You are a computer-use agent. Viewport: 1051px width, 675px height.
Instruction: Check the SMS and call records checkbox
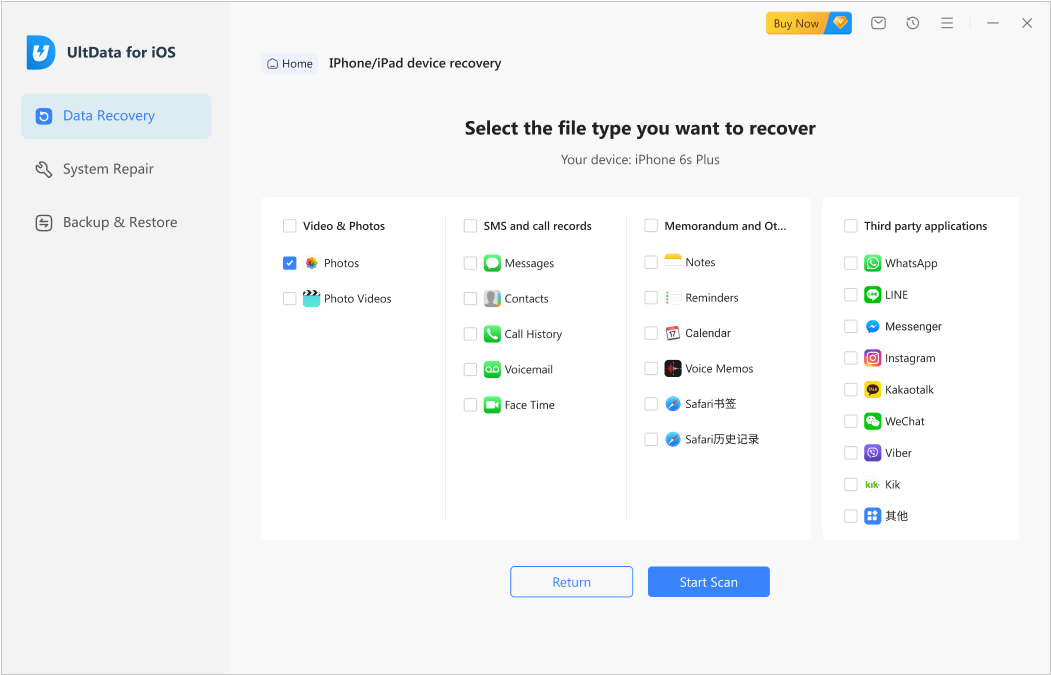tap(471, 226)
